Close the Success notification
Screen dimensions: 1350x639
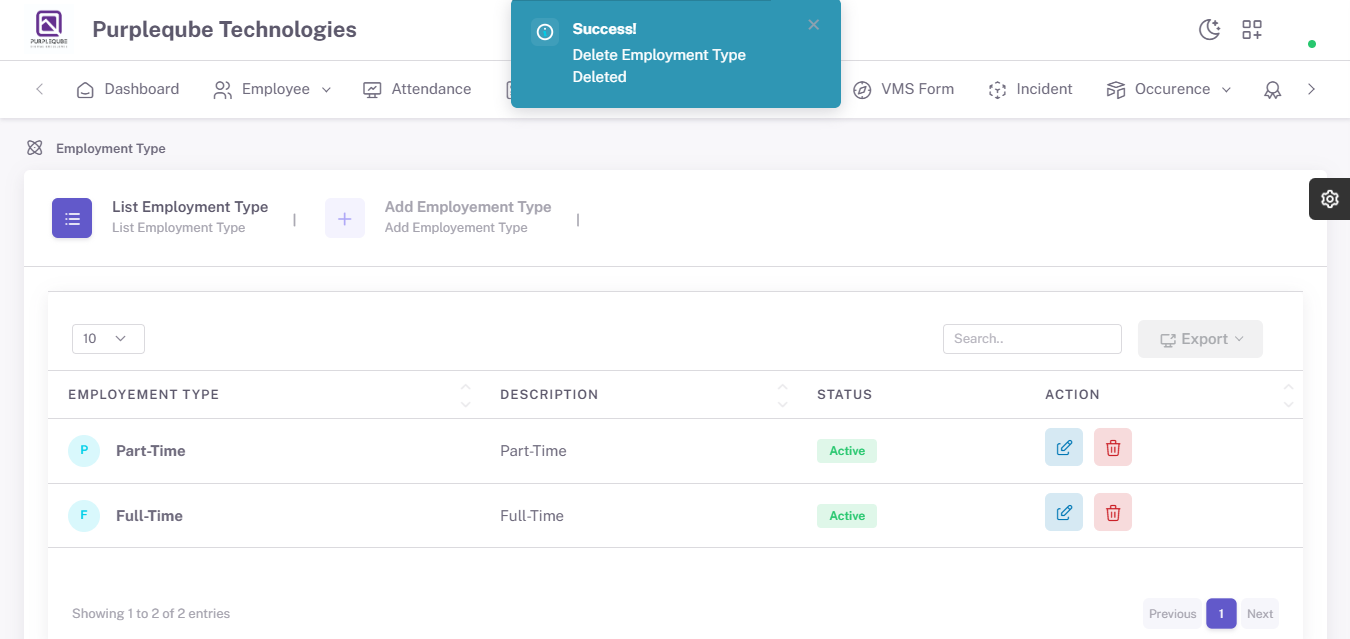pyautogui.click(x=814, y=25)
